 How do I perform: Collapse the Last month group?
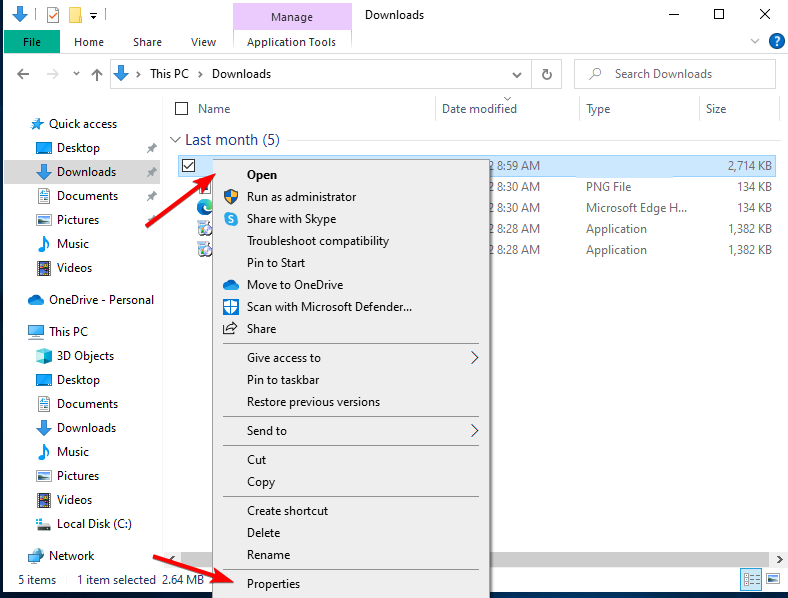coord(175,140)
